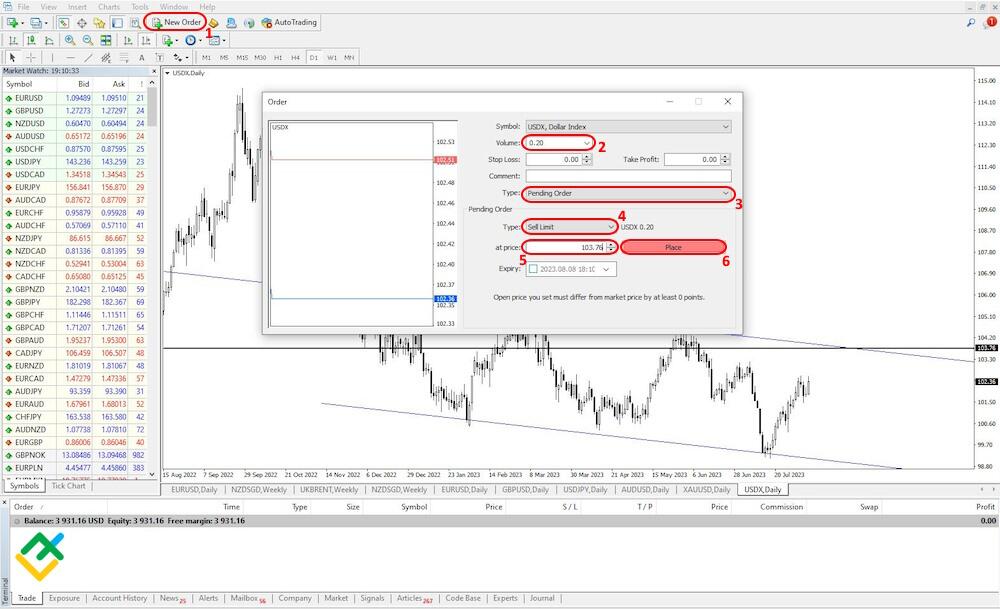Switch timeframe to W1
The width and height of the screenshot is (1000, 609).
[x=332, y=57]
